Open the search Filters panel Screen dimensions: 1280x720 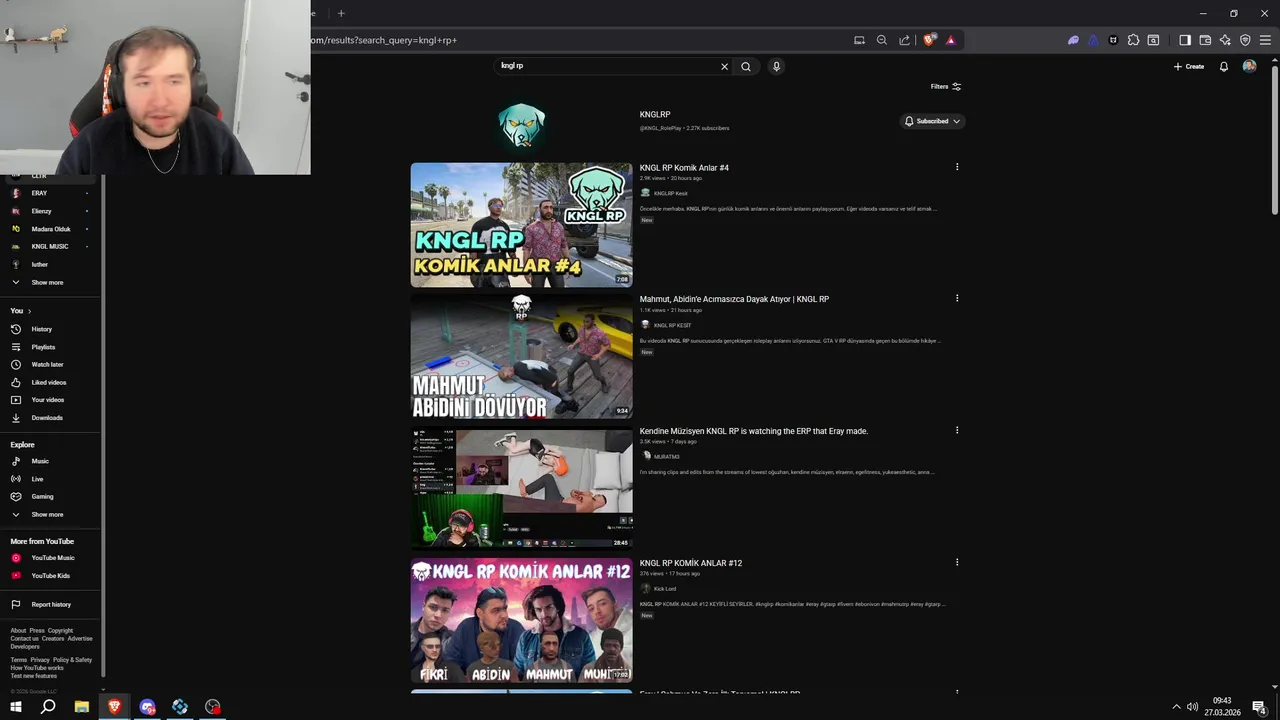point(946,87)
